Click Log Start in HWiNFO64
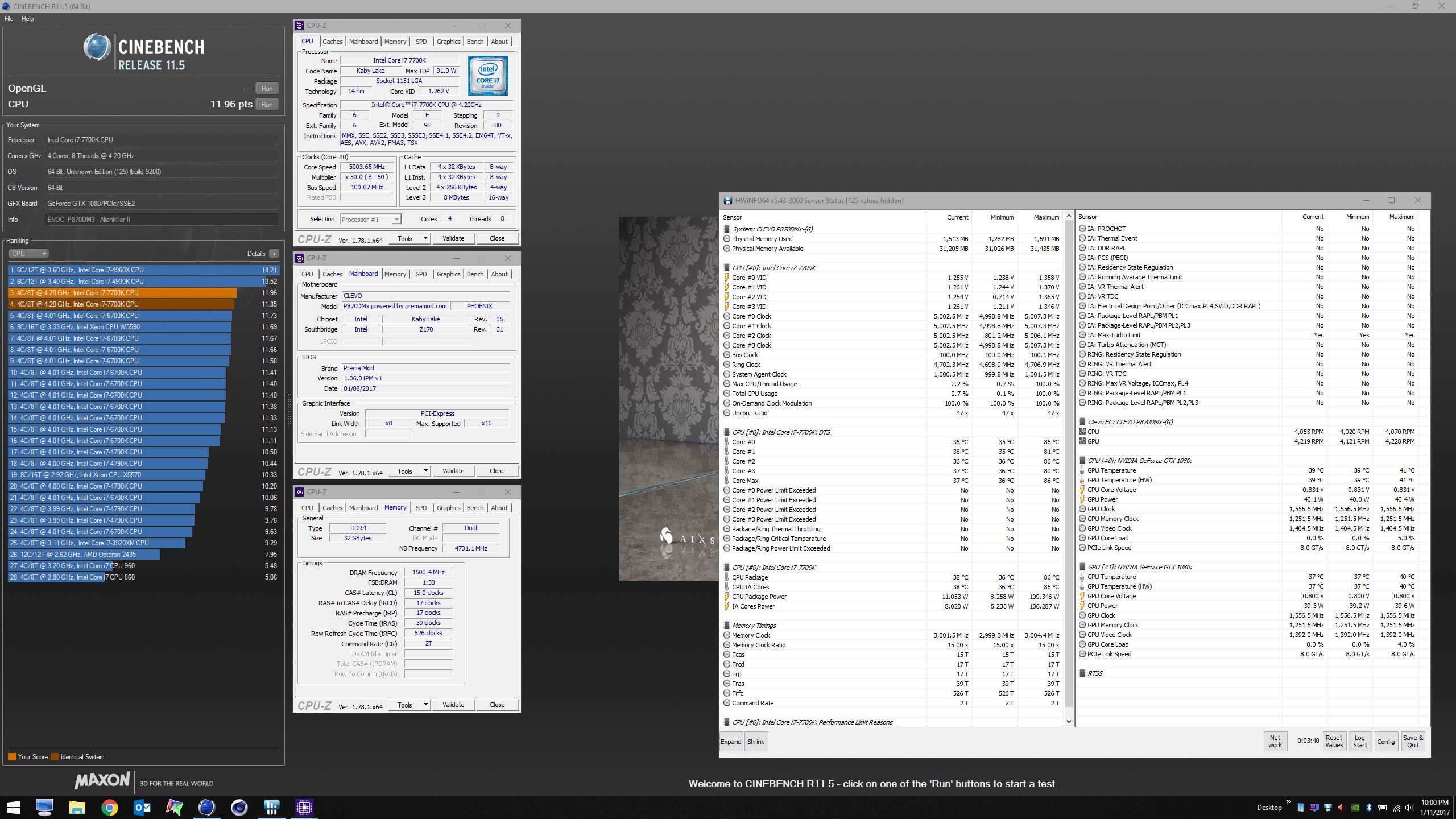 (1360, 741)
